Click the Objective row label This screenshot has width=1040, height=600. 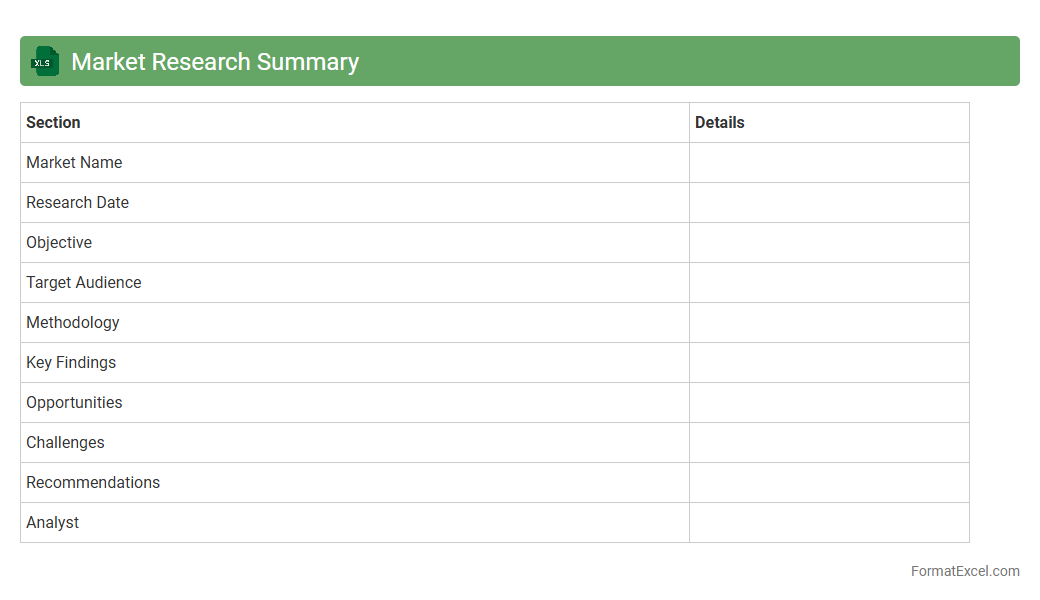(x=59, y=242)
